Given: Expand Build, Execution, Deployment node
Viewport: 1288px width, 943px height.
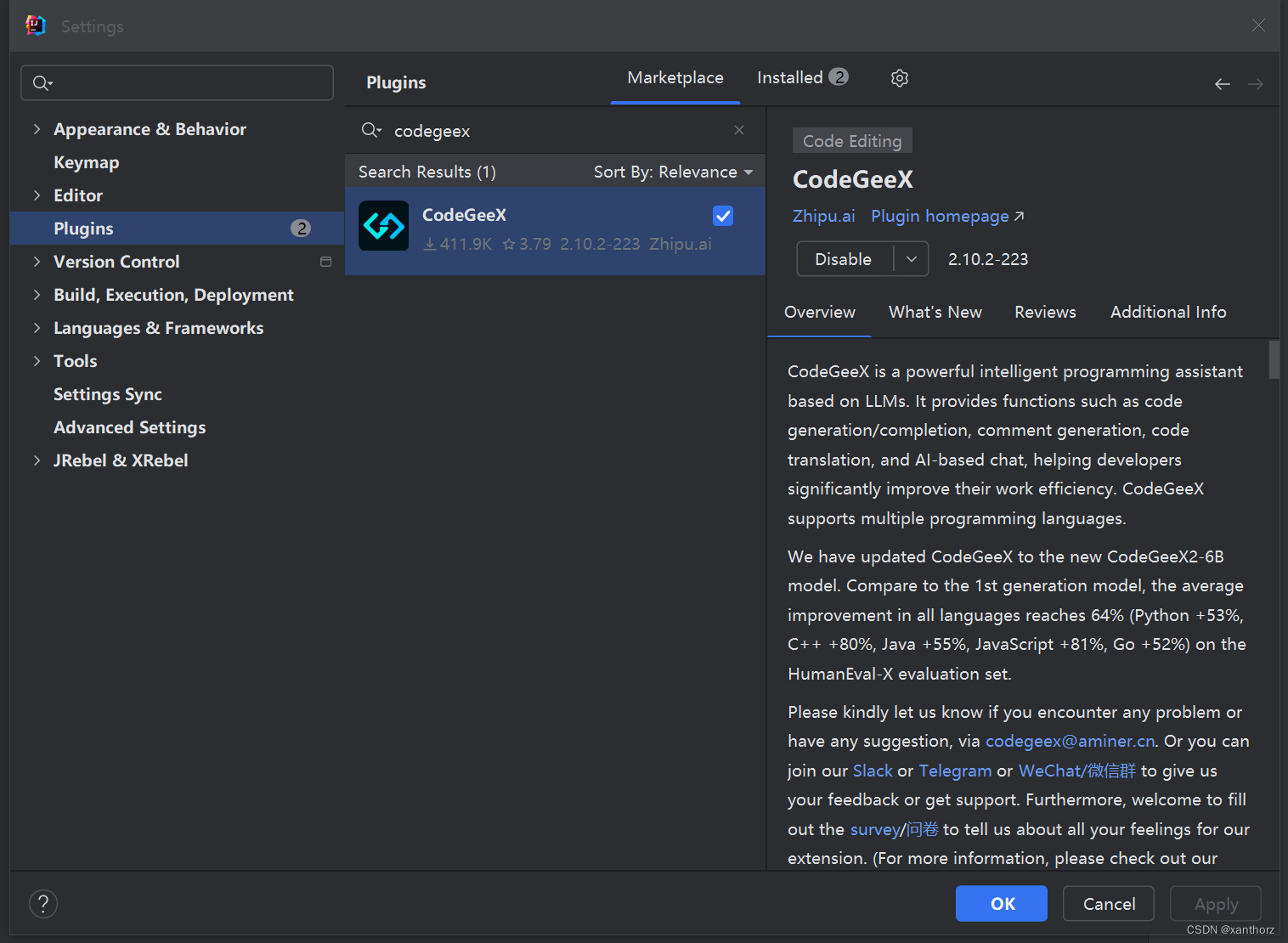Looking at the screenshot, I should pos(37,295).
